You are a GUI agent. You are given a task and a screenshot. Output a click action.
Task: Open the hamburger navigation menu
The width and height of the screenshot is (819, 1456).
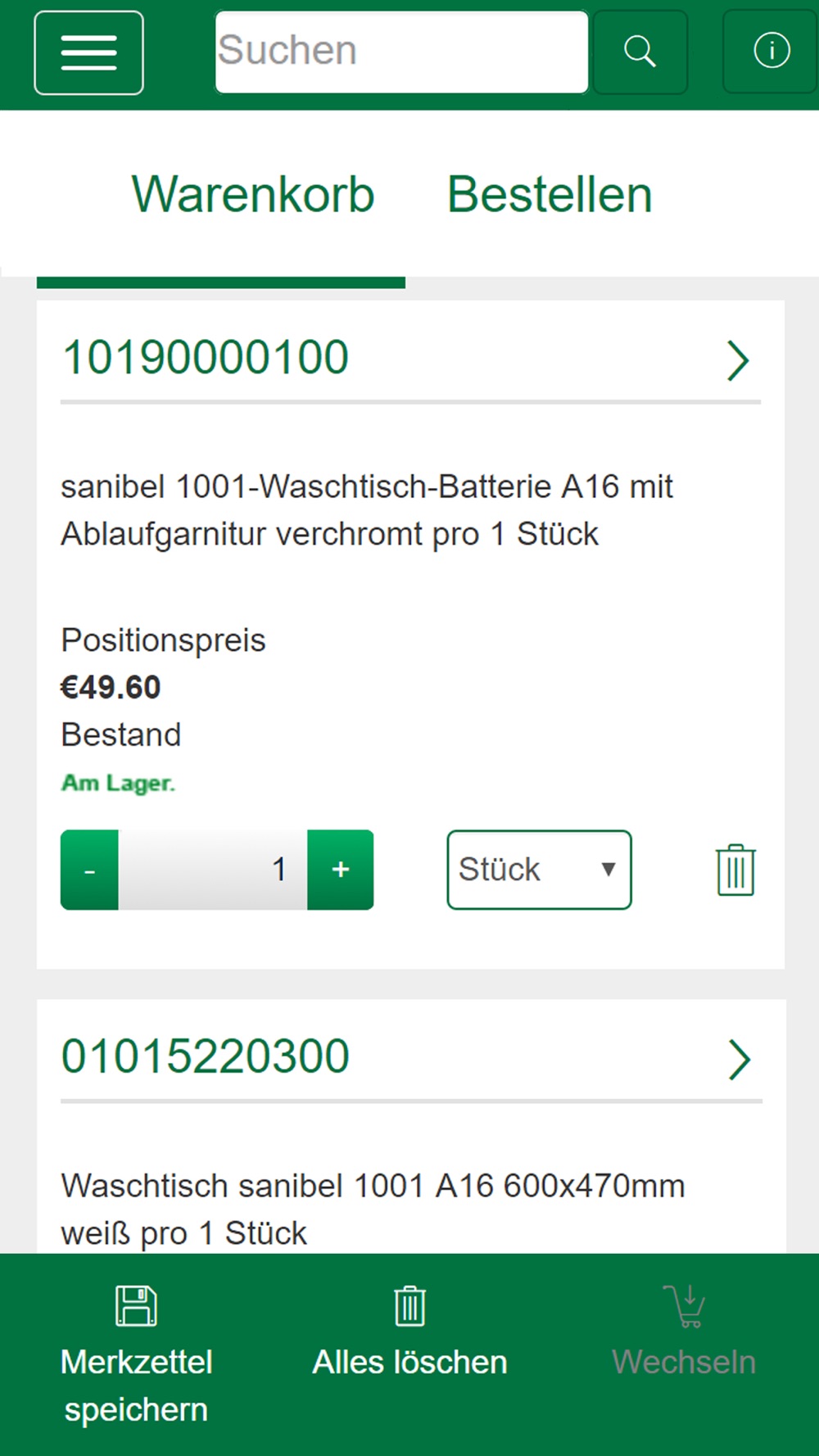(88, 53)
